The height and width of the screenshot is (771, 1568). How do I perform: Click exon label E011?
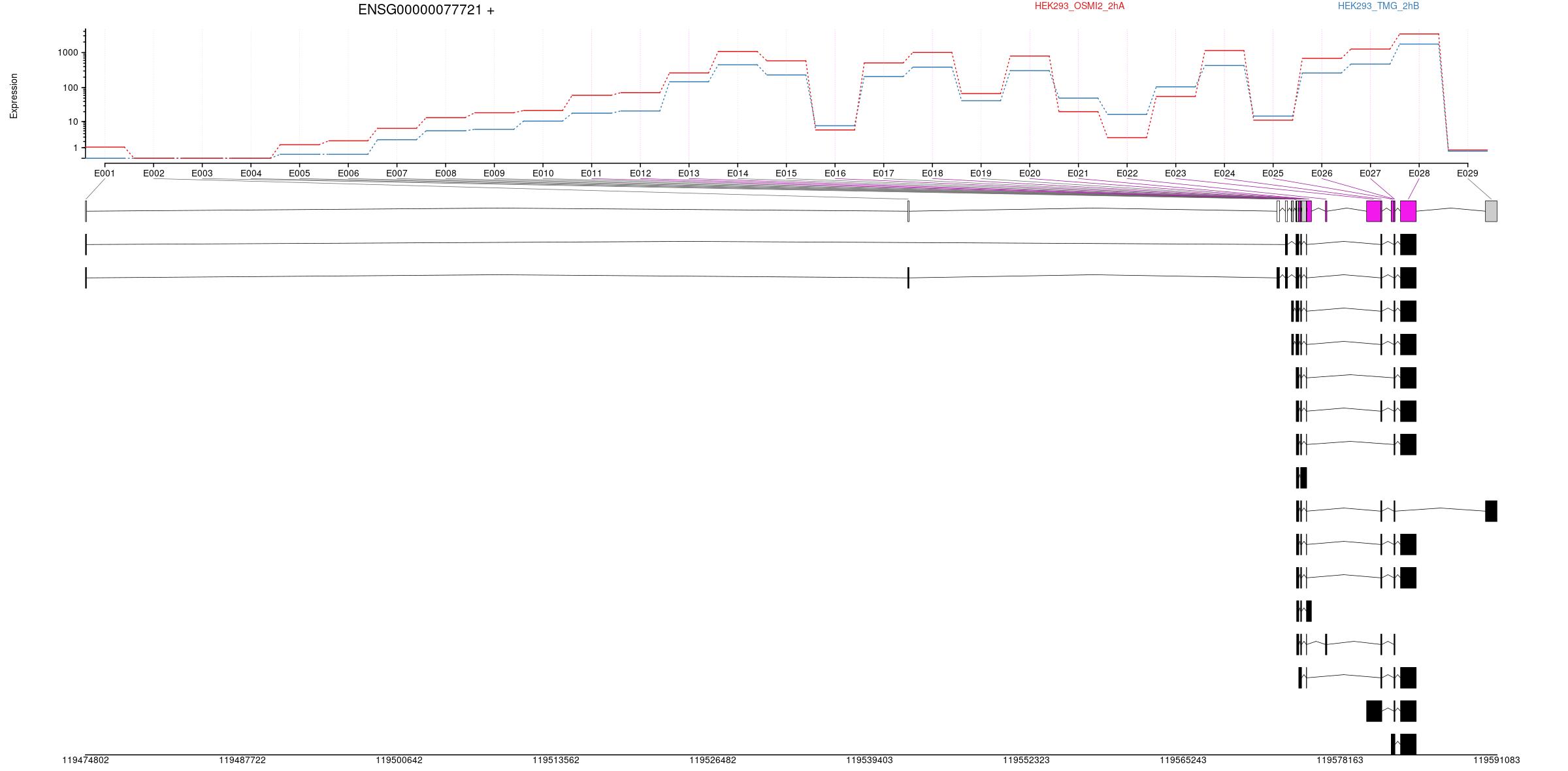point(591,173)
